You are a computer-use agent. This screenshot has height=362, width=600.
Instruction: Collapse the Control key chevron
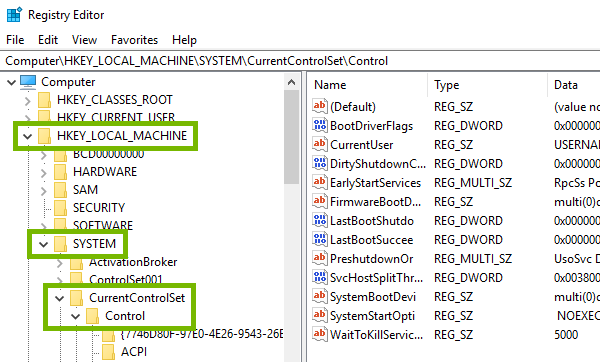point(75,316)
